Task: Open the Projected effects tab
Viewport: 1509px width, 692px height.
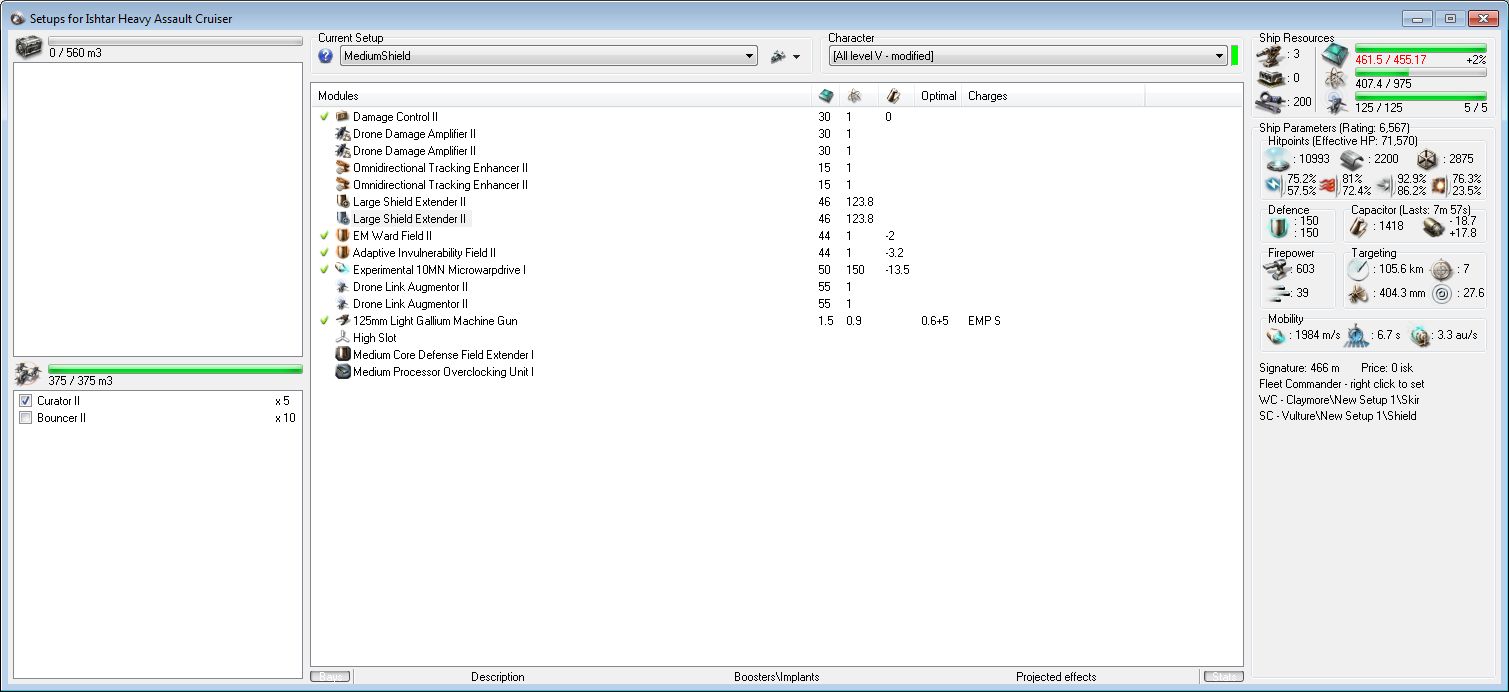Action: tap(1056, 677)
